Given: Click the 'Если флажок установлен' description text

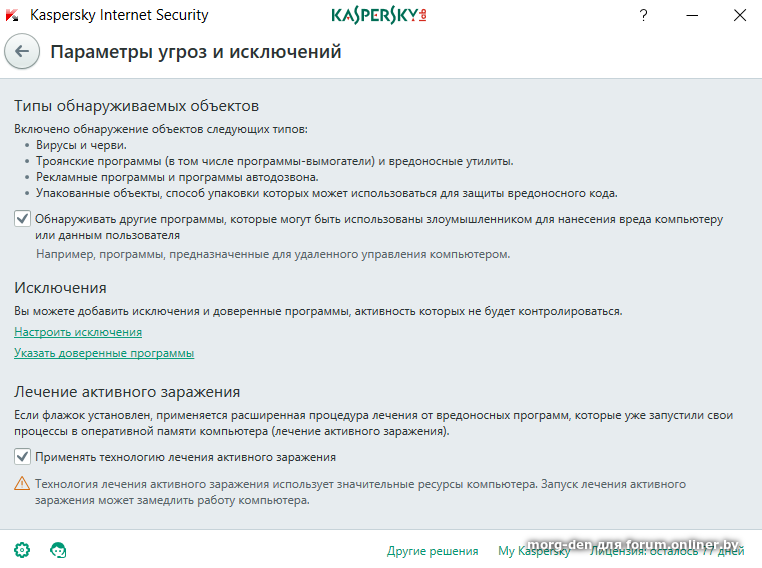Looking at the screenshot, I should 373,423.
